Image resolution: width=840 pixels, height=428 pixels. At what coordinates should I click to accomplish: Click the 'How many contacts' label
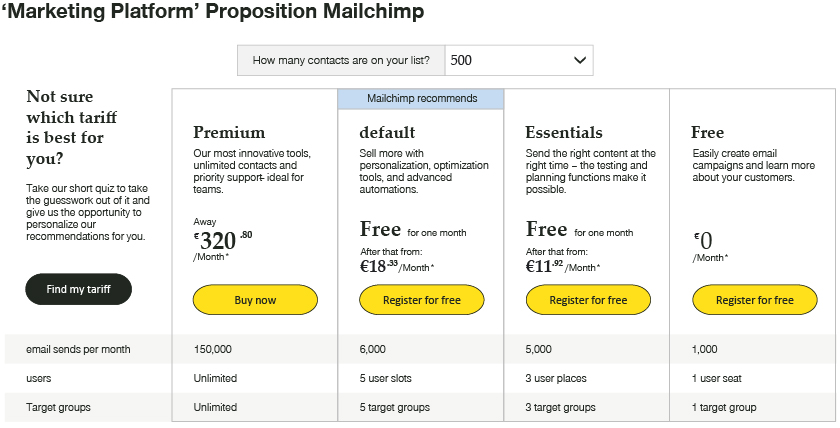[x=341, y=60]
